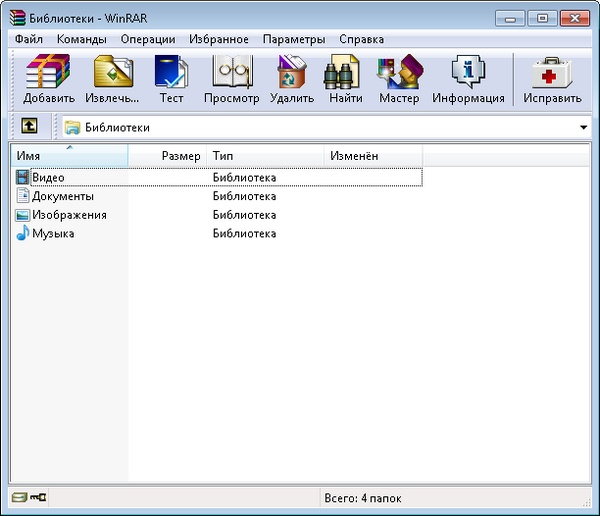Select the Изображения row name

point(69,215)
